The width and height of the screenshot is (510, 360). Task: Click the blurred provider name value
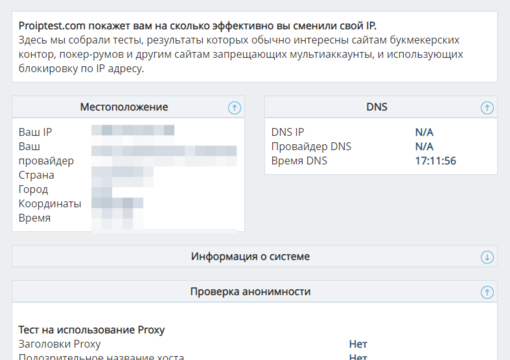tap(164, 151)
